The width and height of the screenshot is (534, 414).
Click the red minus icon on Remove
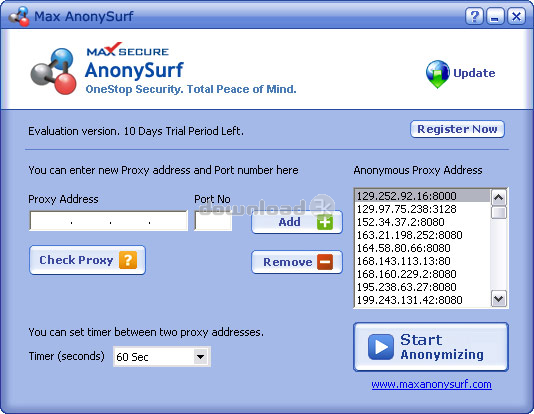click(x=325, y=262)
